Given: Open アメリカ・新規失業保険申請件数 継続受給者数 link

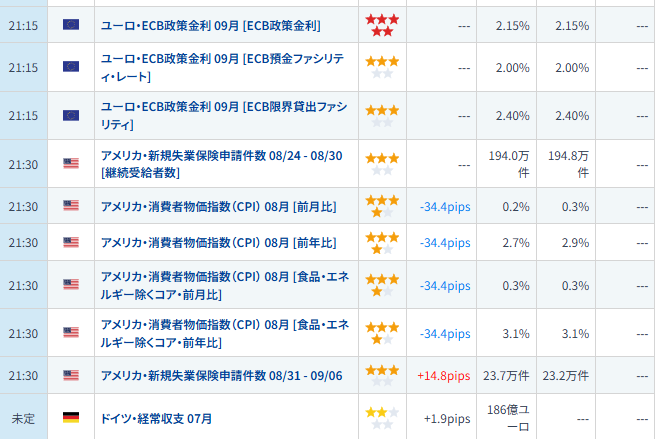Looking at the screenshot, I should pyautogui.click(x=223, y=163).
